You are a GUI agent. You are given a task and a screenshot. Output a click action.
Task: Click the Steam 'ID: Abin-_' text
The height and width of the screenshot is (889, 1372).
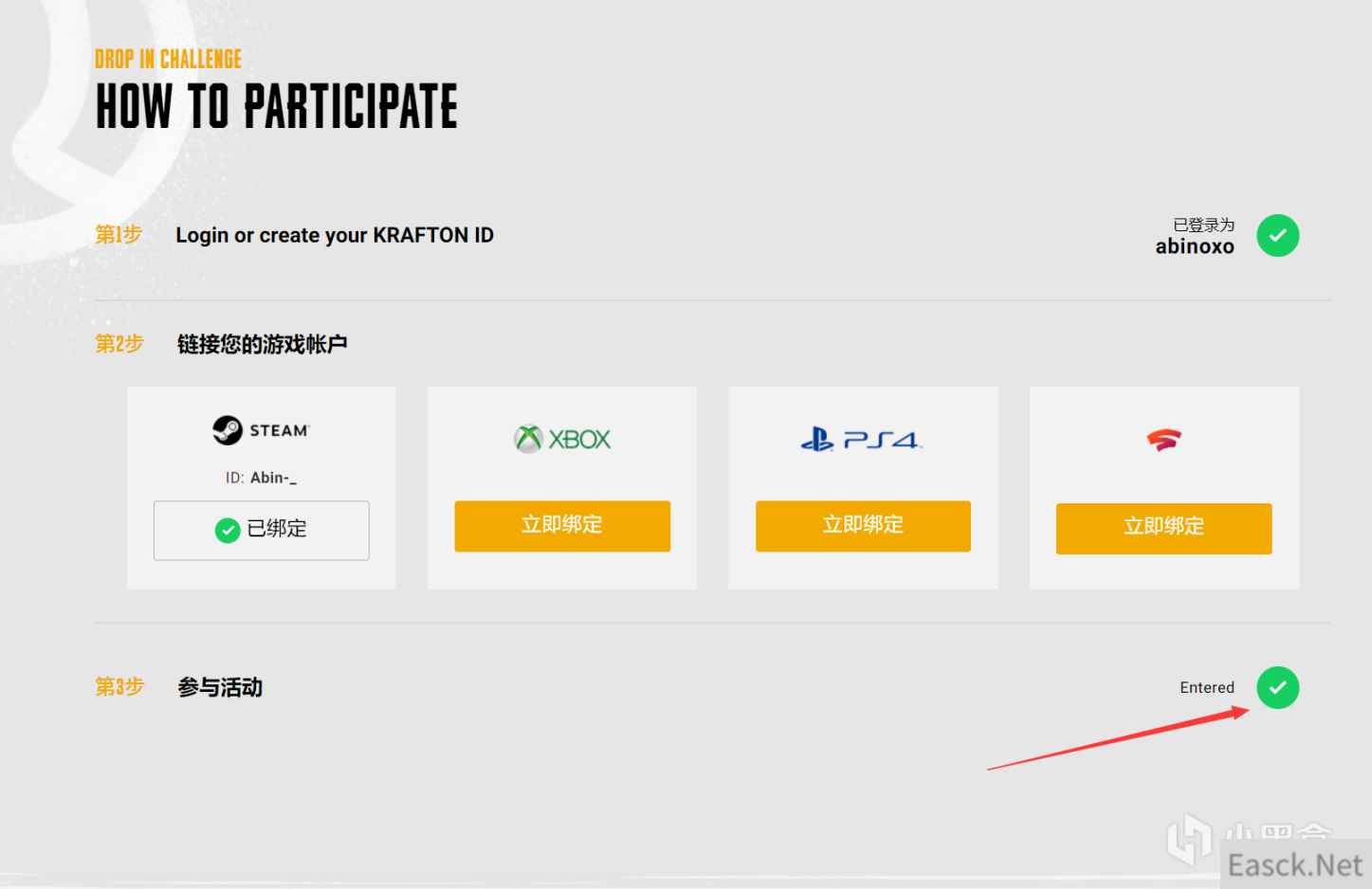coord(261,478)
